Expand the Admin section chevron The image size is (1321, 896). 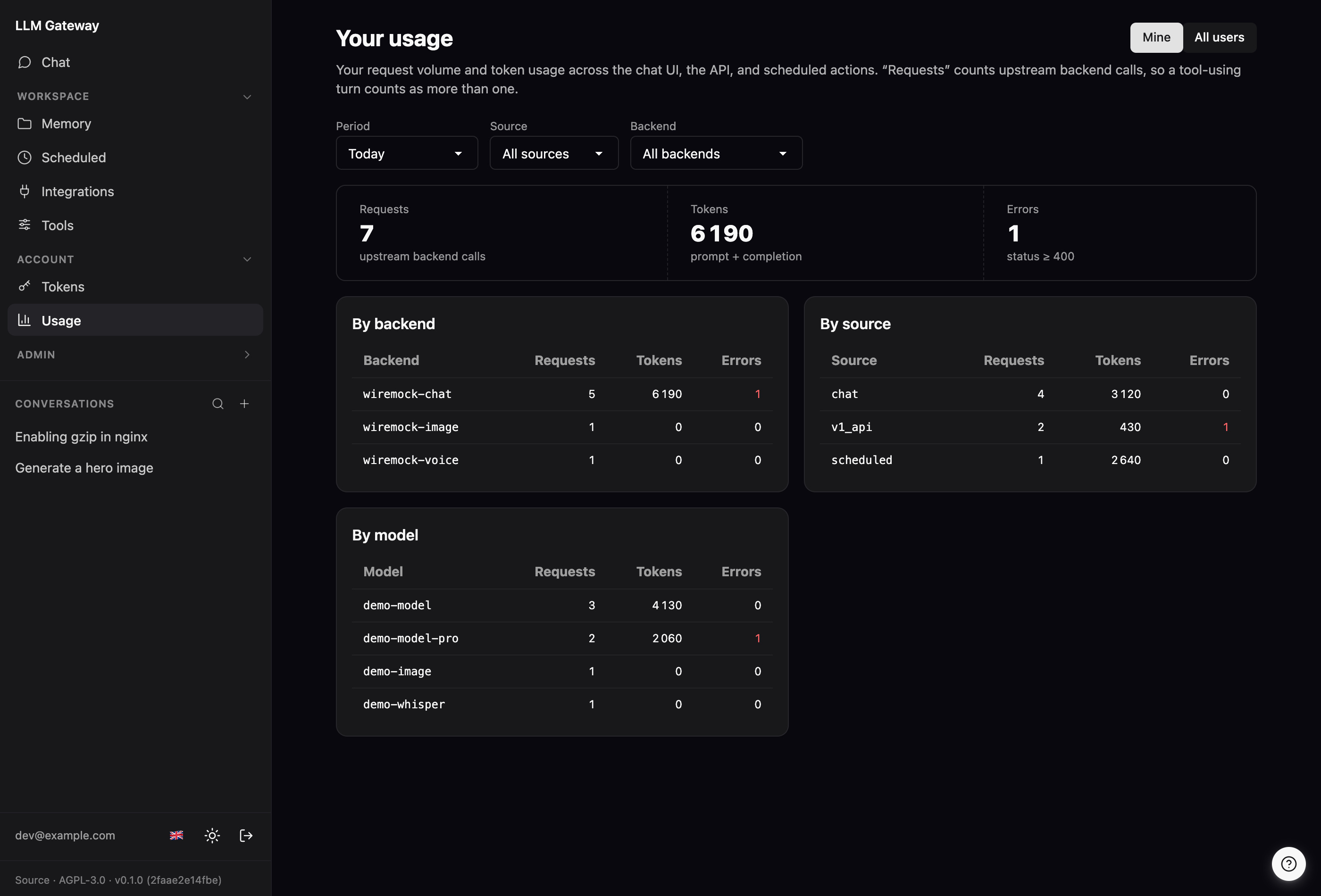coord(247,355)
